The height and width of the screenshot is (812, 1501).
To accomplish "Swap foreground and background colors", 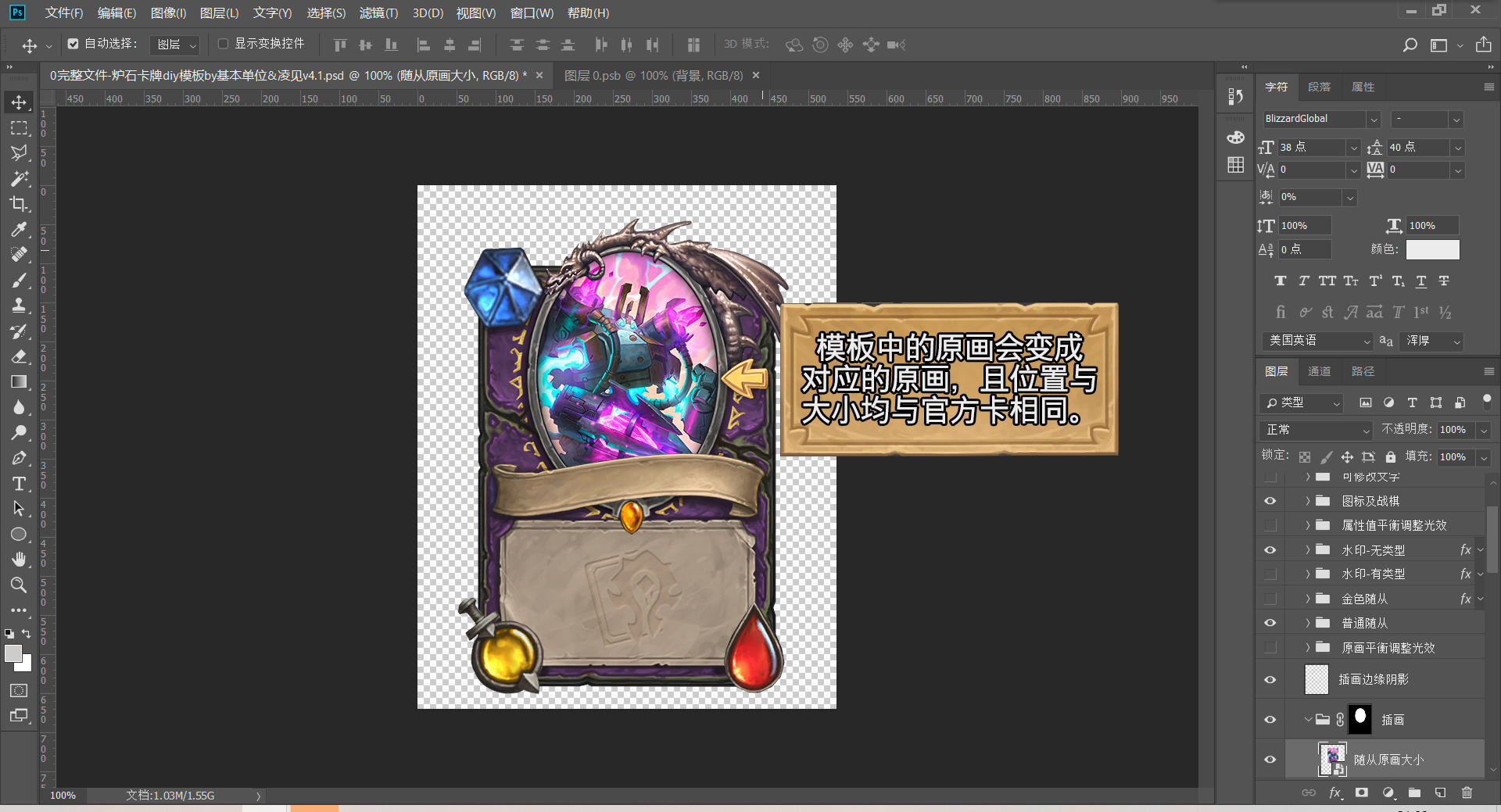I will coord(27,634).
